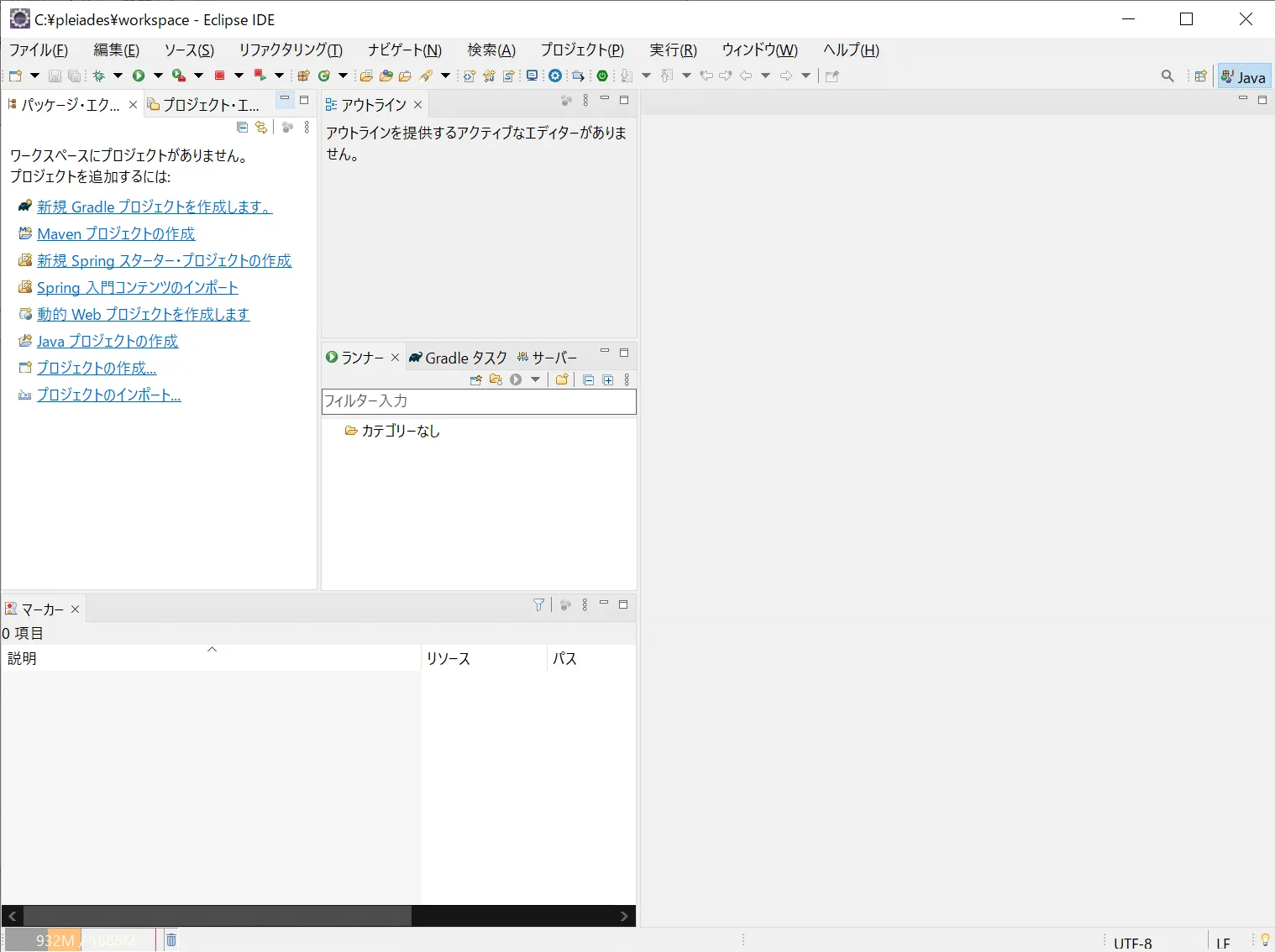The width and height of the screenshot is (1275, 952).
Task: Click the New Java Package toolbar icon
Action: [304, 76]
